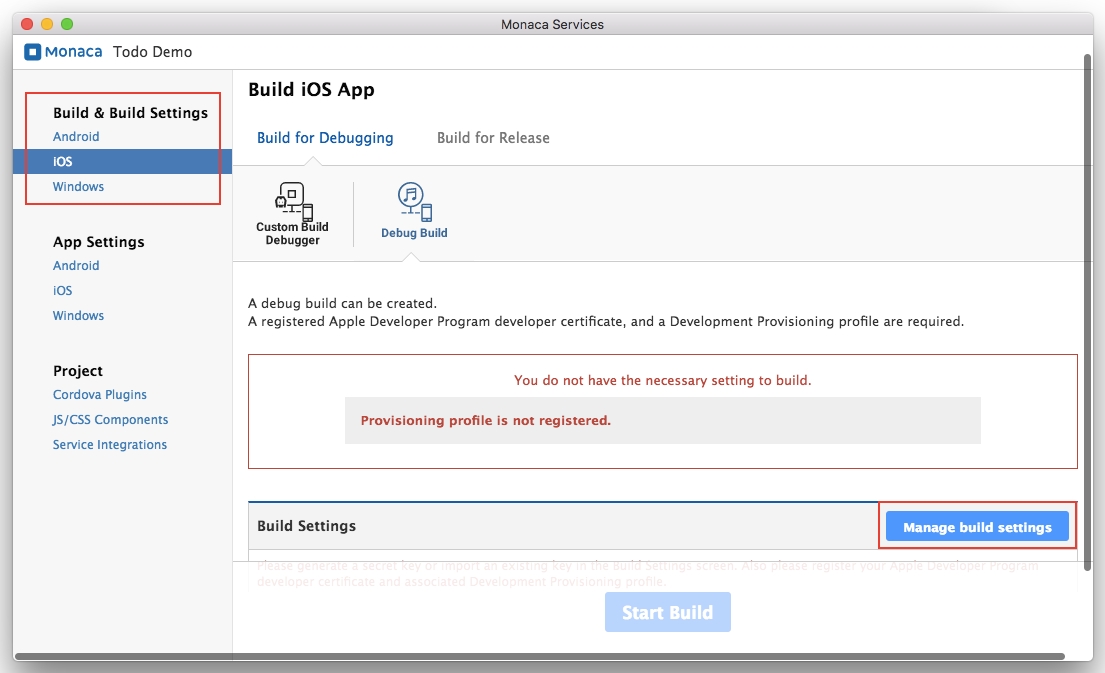This screenshot has height=673, width=1105.
Task: Select the Custom Build Debugger icon
Action: pyautogui.click(x=292, y=202)
